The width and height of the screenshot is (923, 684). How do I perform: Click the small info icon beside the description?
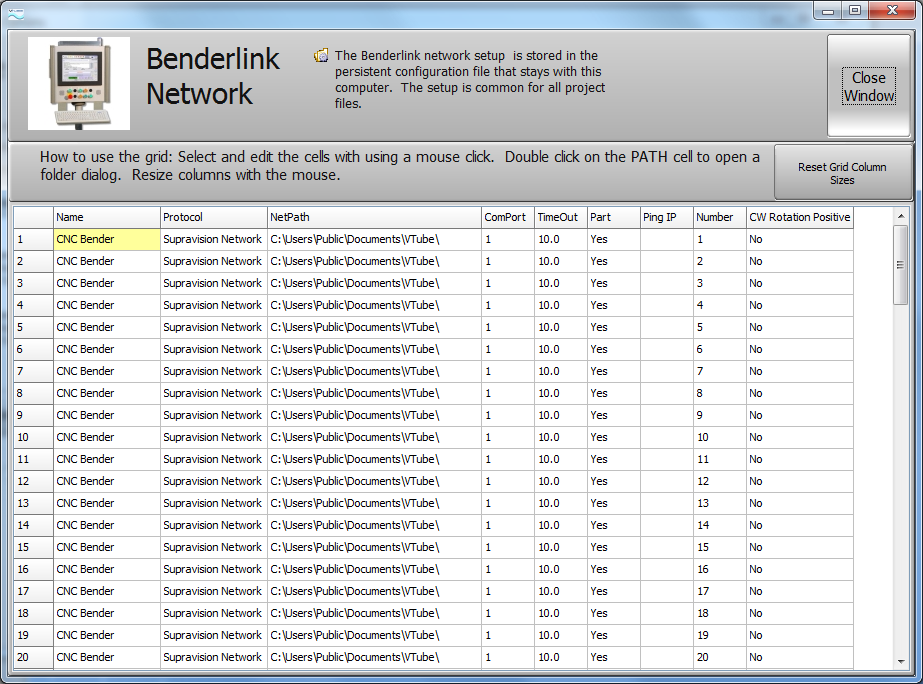coord(321,56)
